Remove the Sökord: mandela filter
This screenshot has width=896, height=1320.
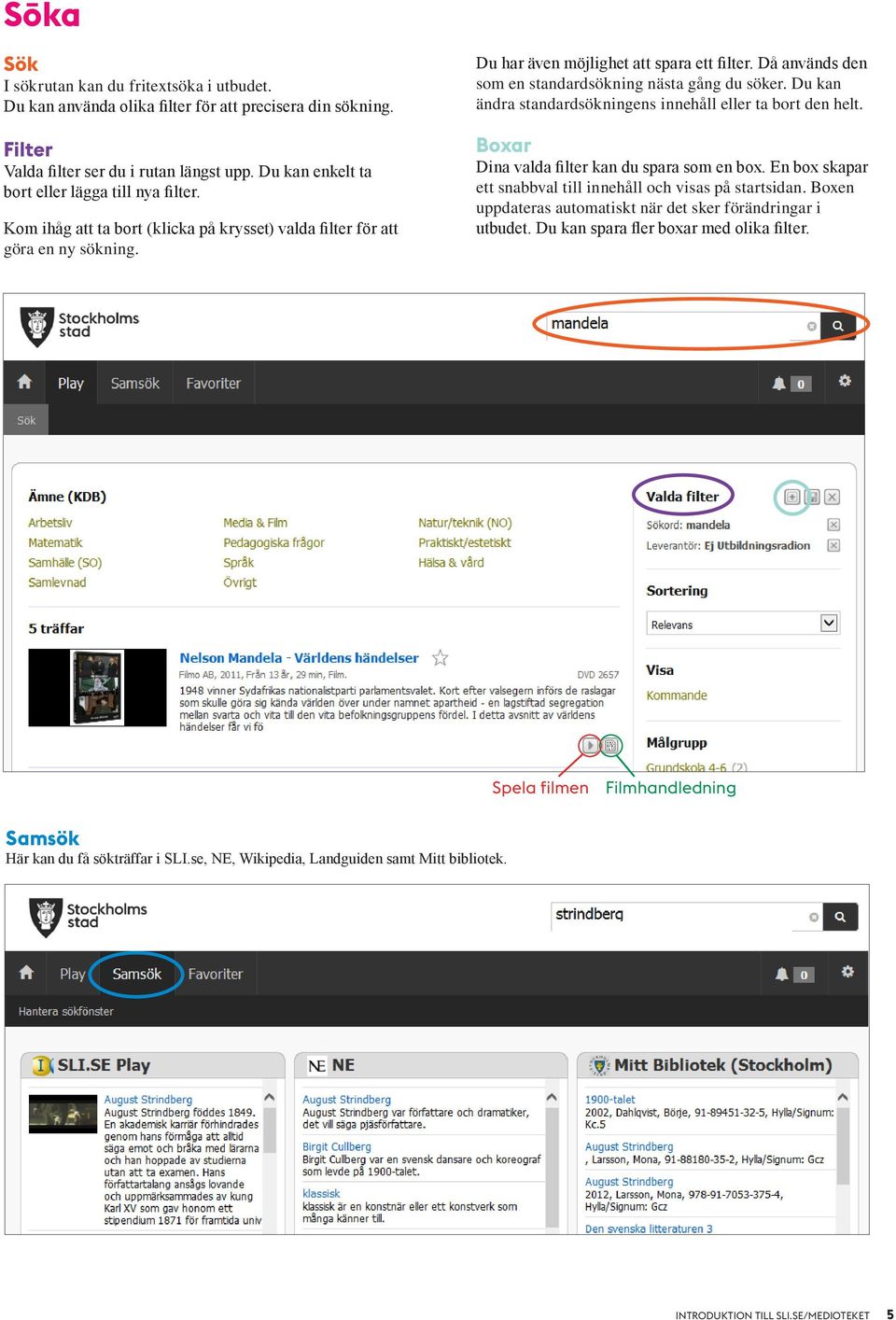coord(833,525)
